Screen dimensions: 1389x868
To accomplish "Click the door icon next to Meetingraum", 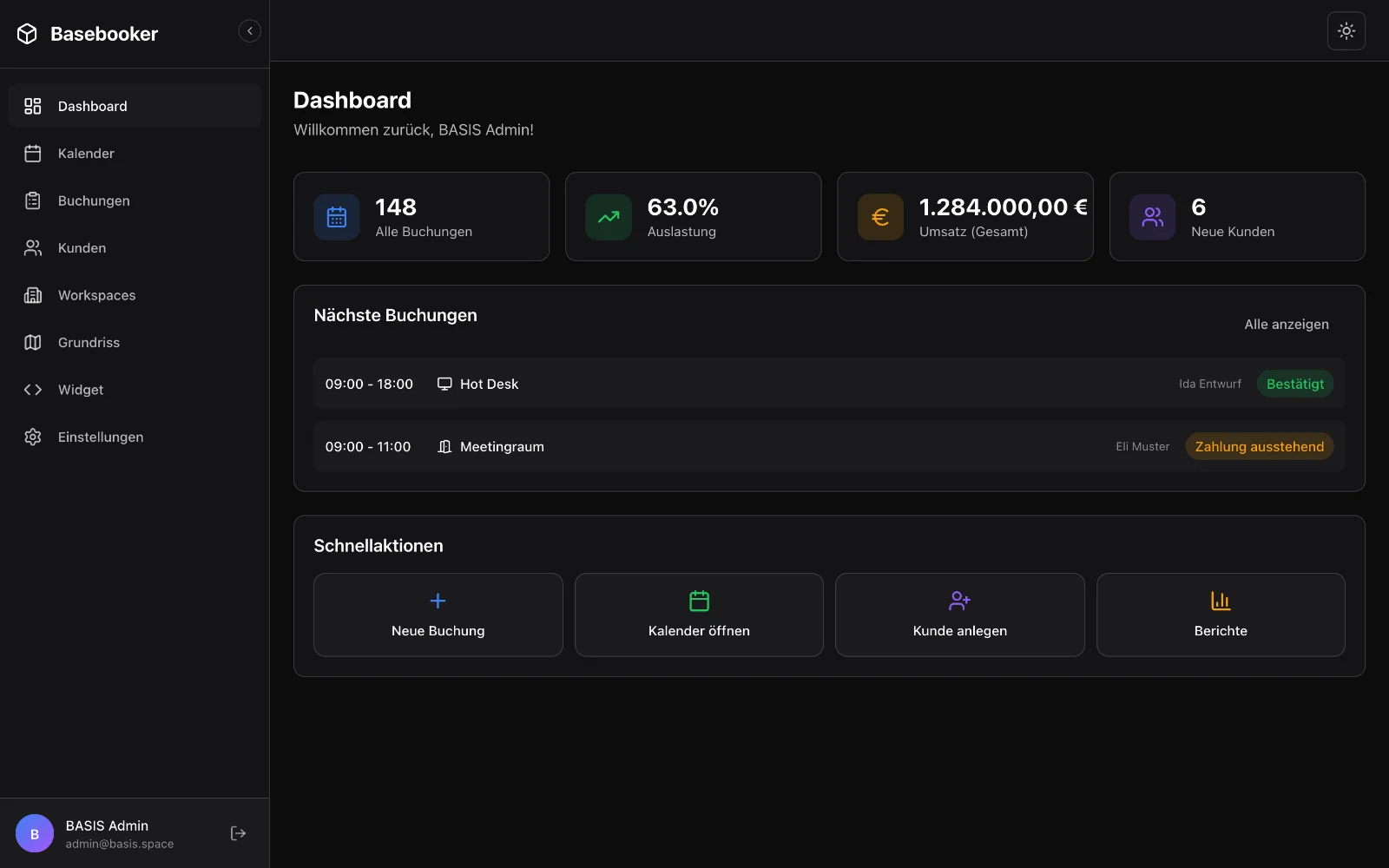I will point(444,446).
